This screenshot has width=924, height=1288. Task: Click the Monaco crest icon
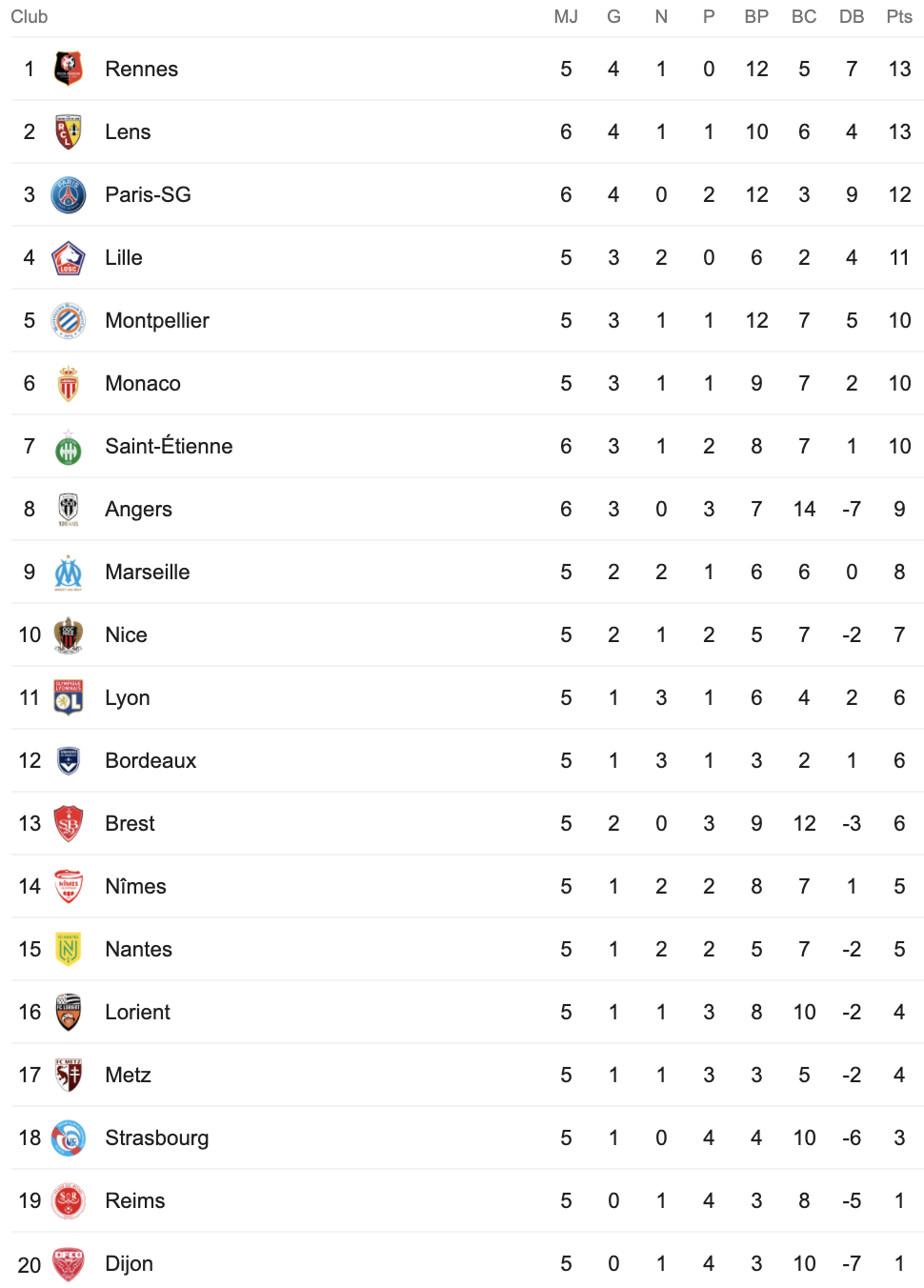[x=69, y=383]
